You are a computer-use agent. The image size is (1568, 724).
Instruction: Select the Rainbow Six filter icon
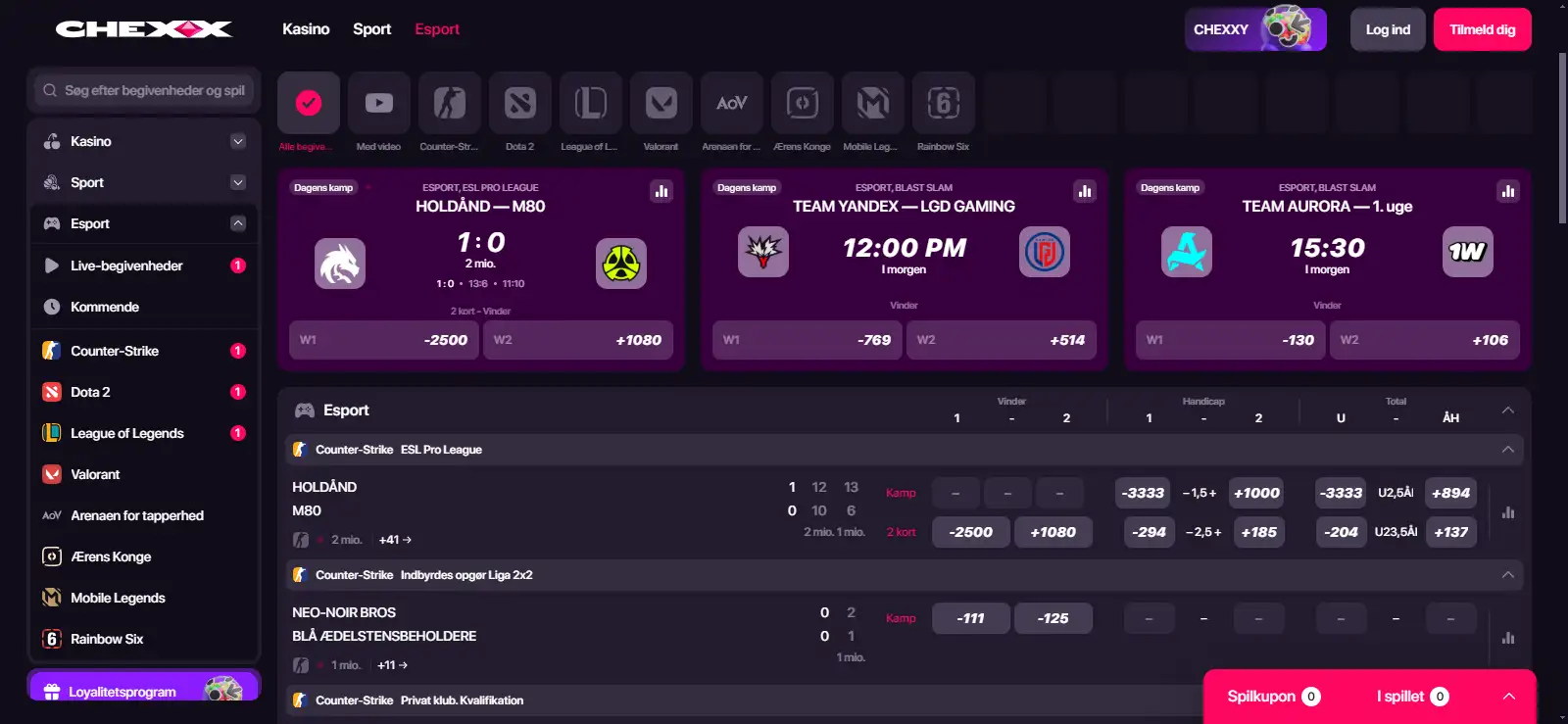(943, 103)
